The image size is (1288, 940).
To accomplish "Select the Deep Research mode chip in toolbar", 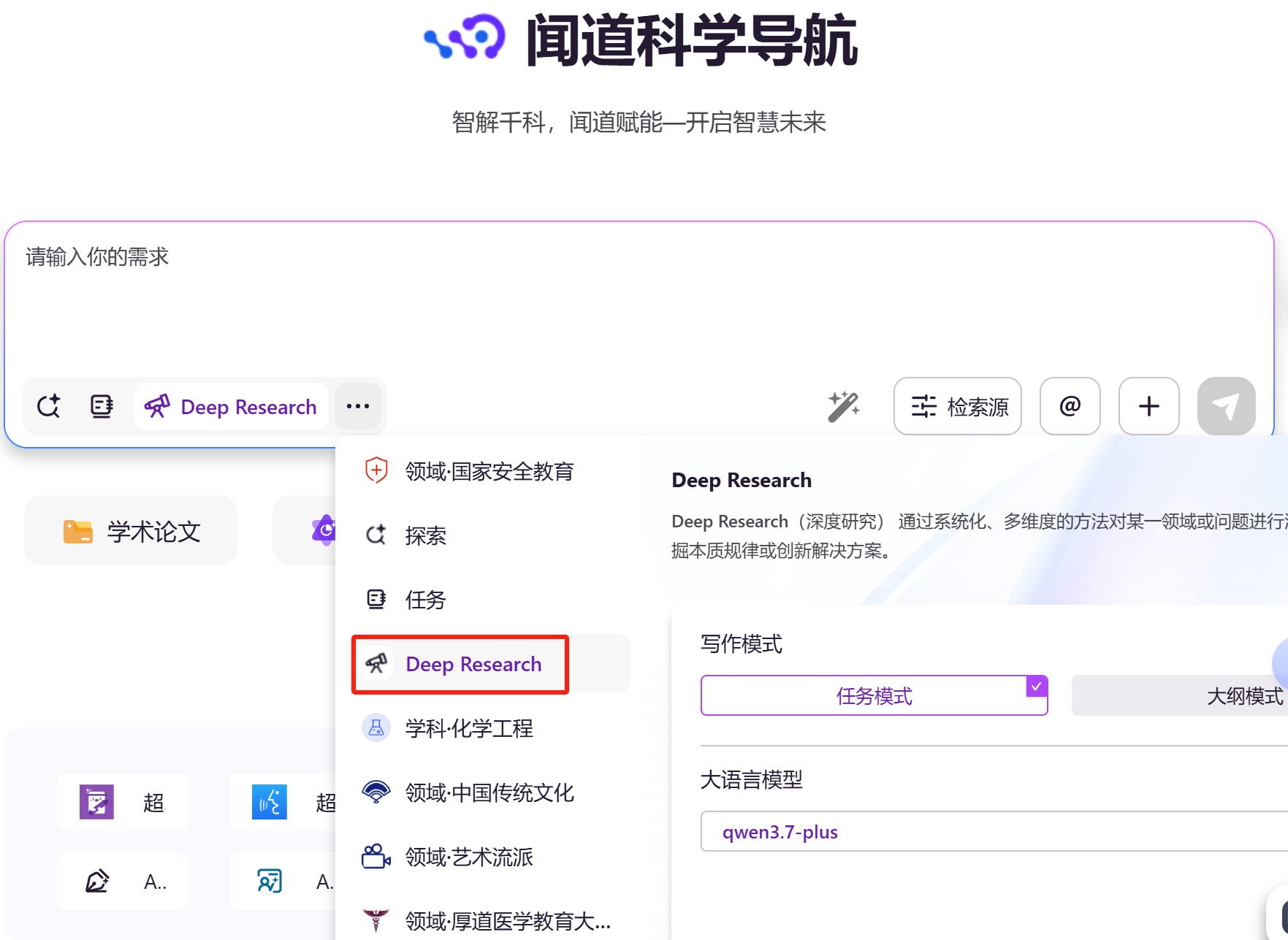I will (x=231, y=406).
